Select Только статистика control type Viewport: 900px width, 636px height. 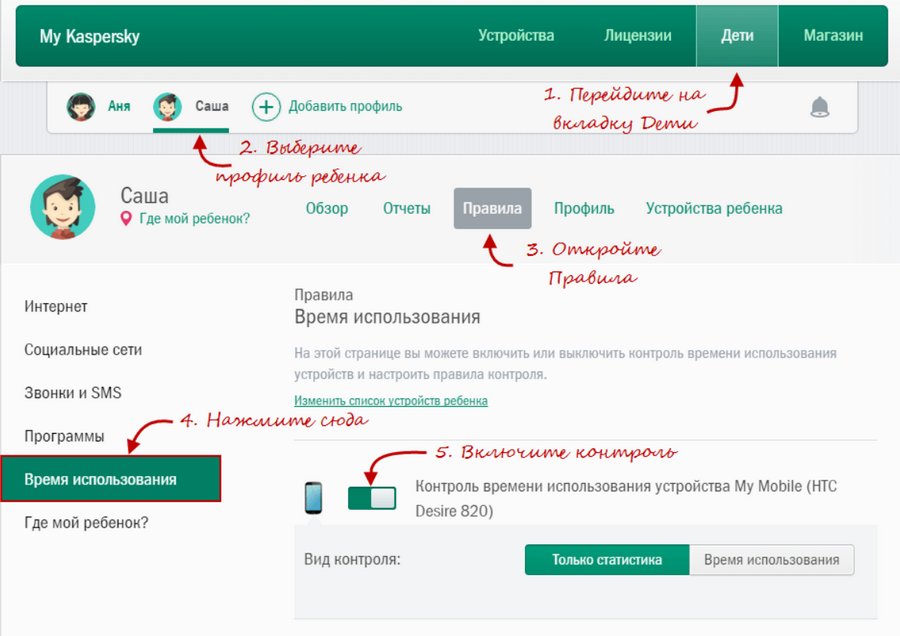click(x=607, y=560)
